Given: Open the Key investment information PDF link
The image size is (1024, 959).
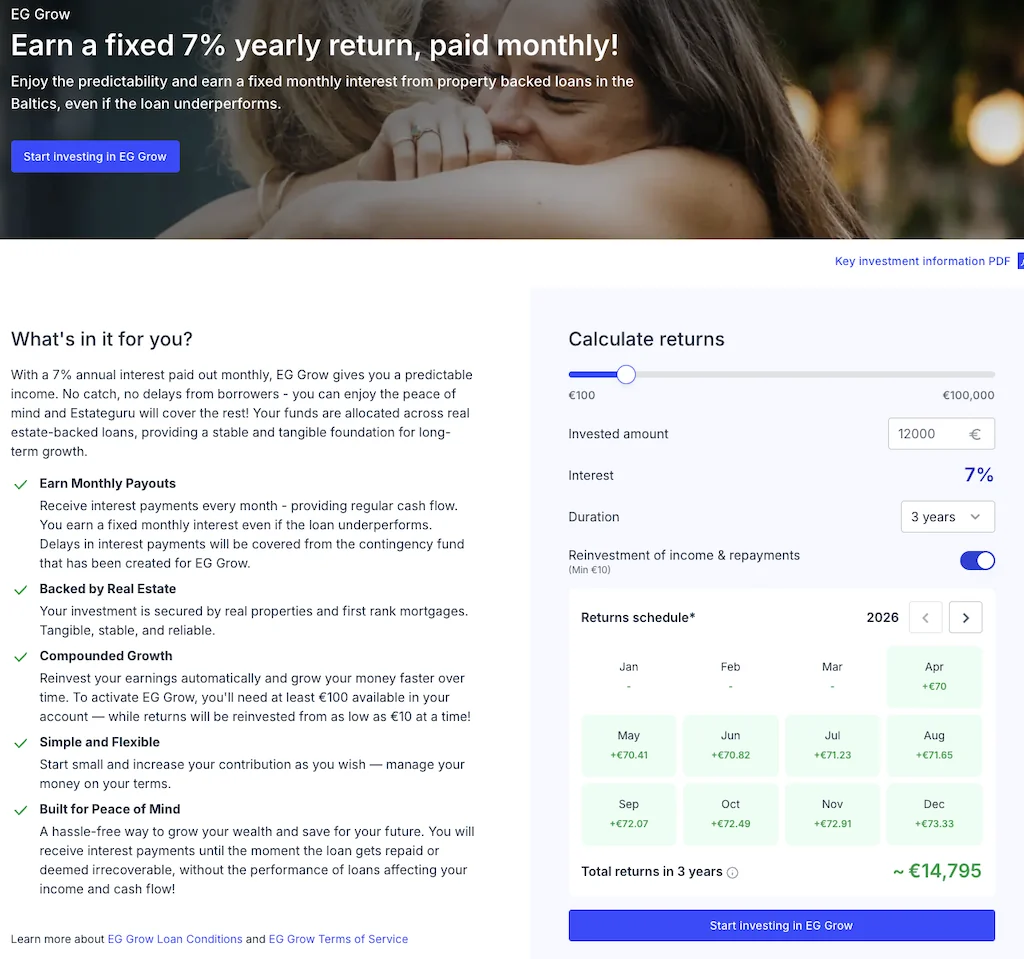Looking at the screenshot, I should point(922,261).
